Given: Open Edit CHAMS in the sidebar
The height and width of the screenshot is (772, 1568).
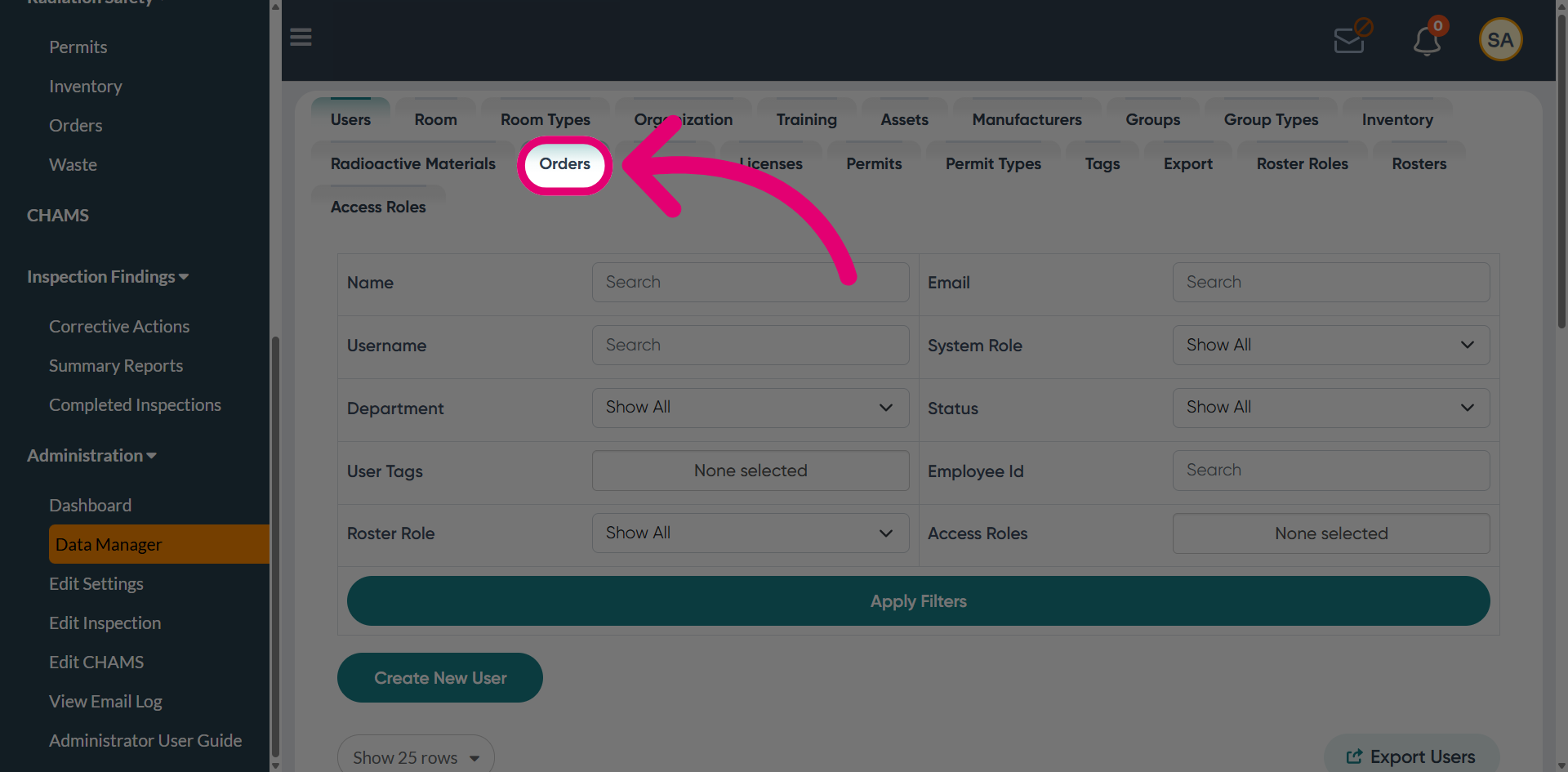Looking at the screenshot, I should pyautogui.click(x=96, y=663).
